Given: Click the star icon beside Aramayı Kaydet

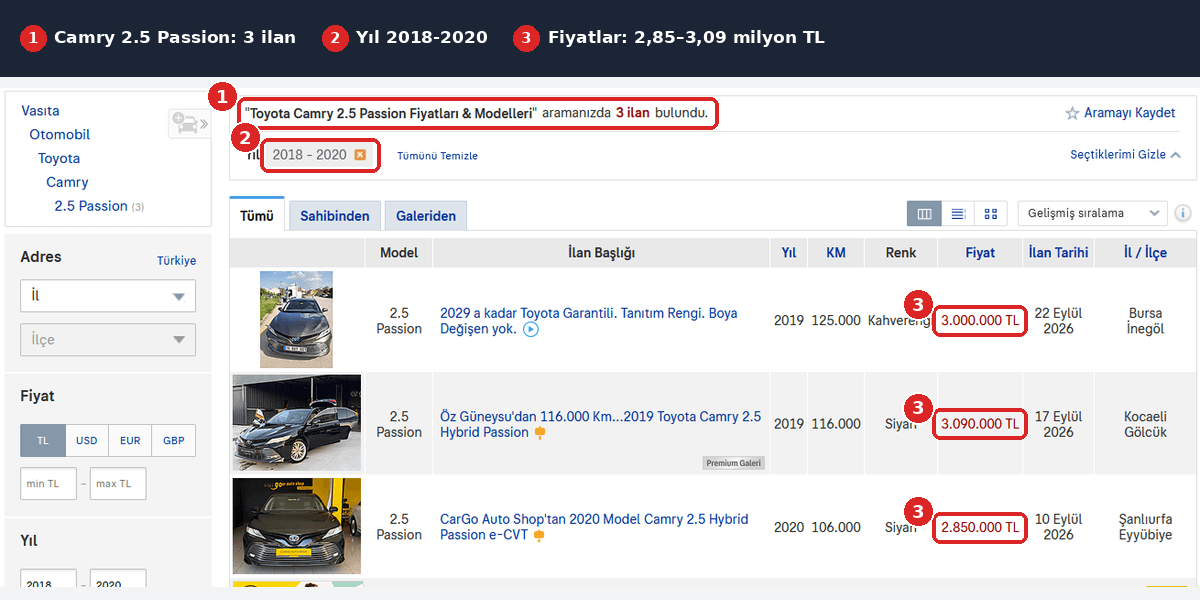Looking at the screenshot, I should pos(1072,113).
